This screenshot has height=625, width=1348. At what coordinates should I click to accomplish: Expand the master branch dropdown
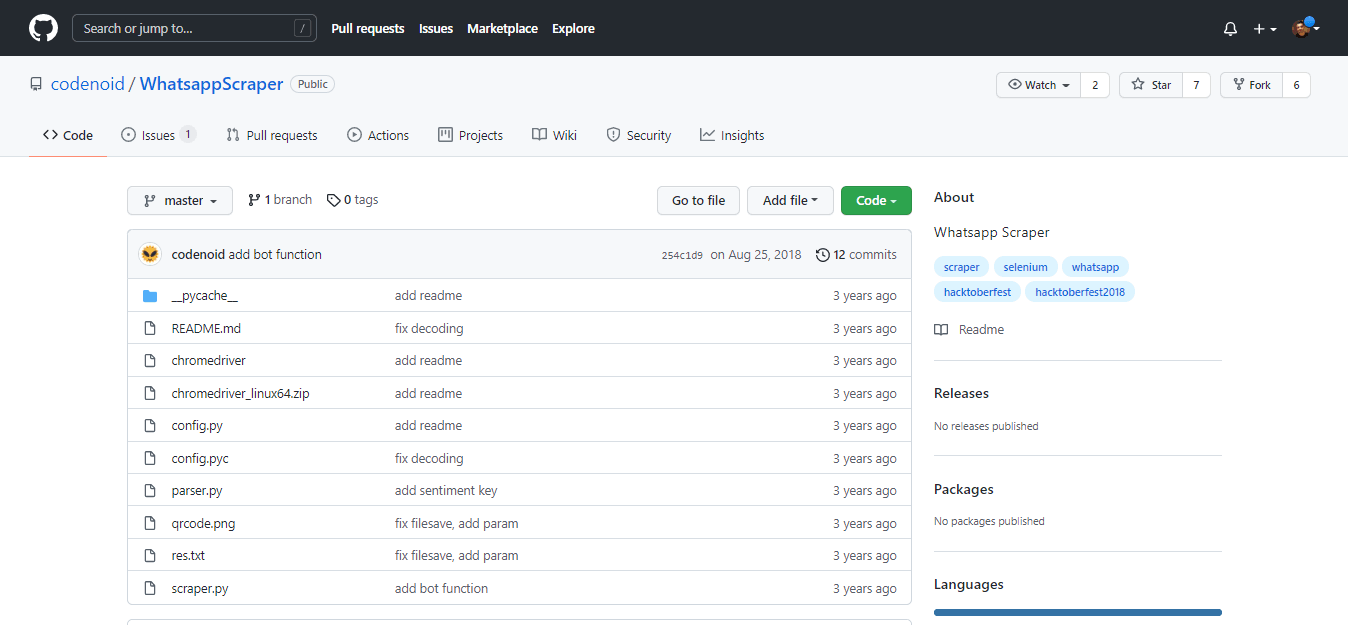pyautogui.click(x=180, y=201)
